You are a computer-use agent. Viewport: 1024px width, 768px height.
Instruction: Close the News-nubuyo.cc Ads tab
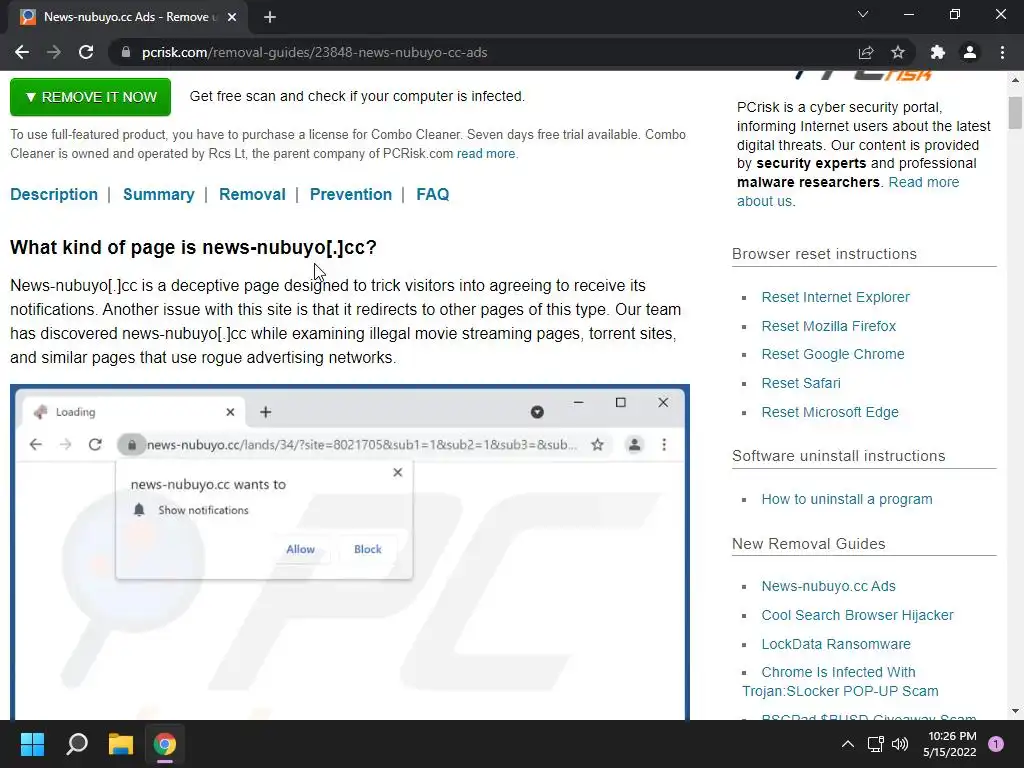pos(232,17)
